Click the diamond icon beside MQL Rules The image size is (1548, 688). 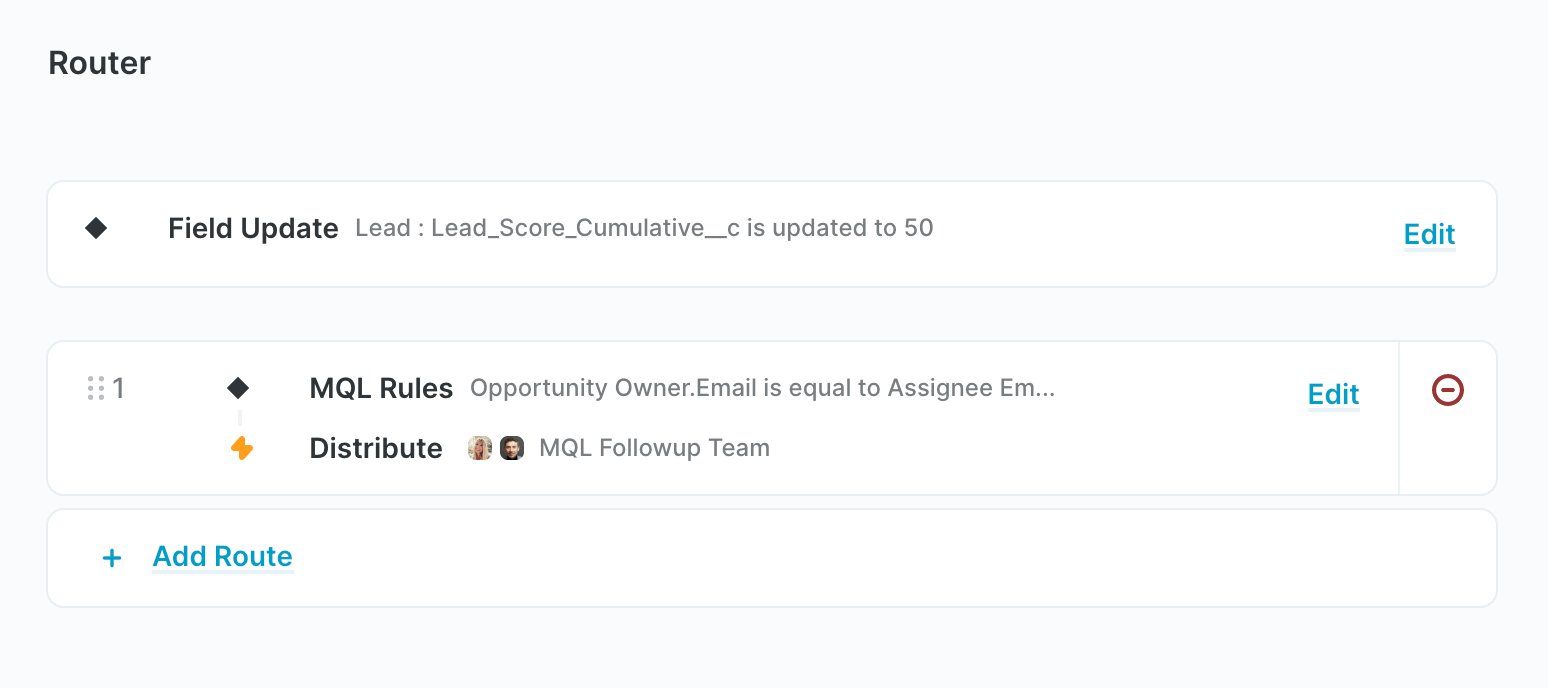coord(238,388)
